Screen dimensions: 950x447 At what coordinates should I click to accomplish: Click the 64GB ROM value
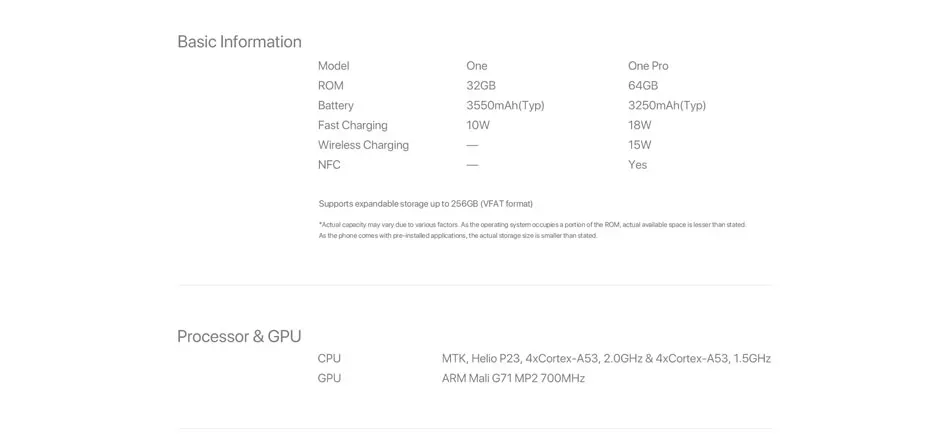643,86
